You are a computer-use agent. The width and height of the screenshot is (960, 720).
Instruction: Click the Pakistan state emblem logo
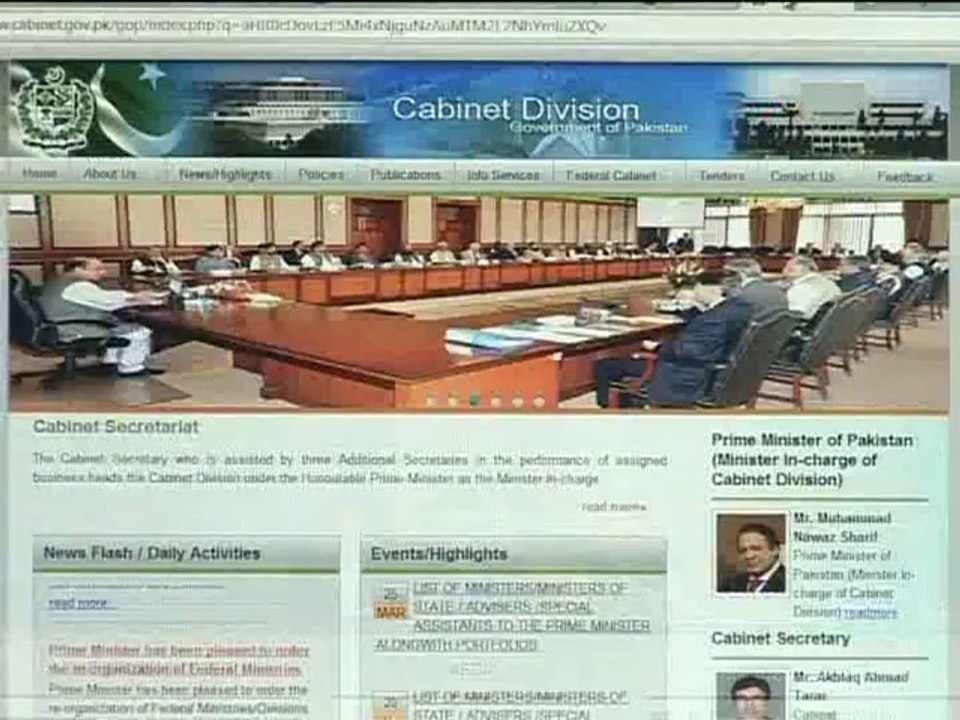point(54,110)
